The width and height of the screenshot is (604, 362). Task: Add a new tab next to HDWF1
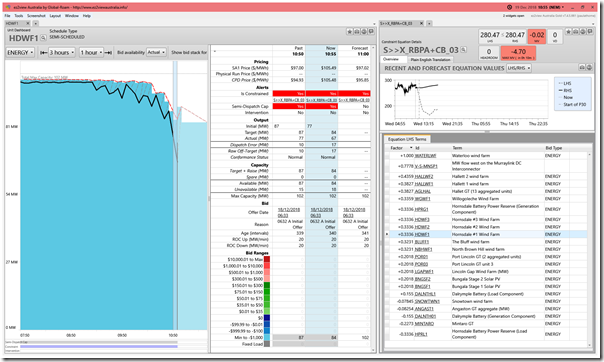[35, 23]
